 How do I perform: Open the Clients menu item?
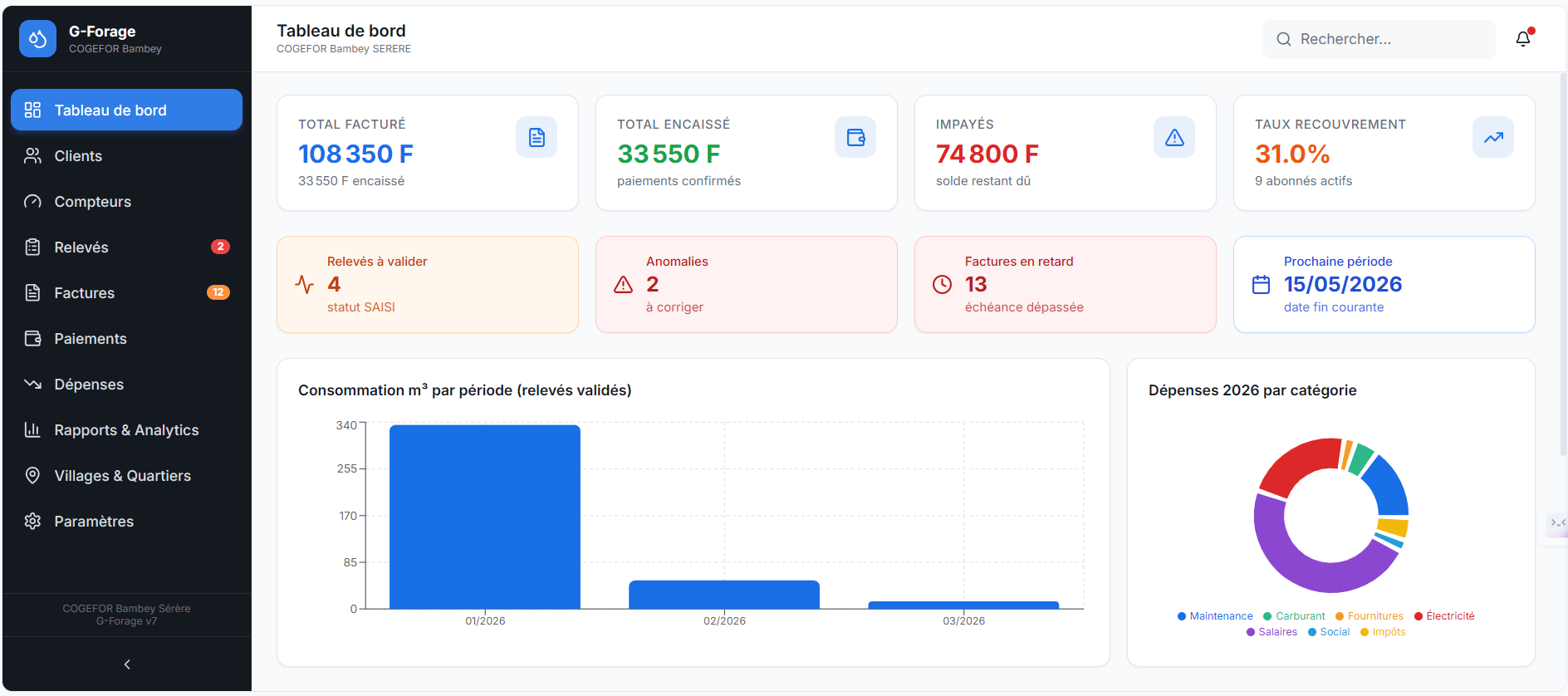78,156
